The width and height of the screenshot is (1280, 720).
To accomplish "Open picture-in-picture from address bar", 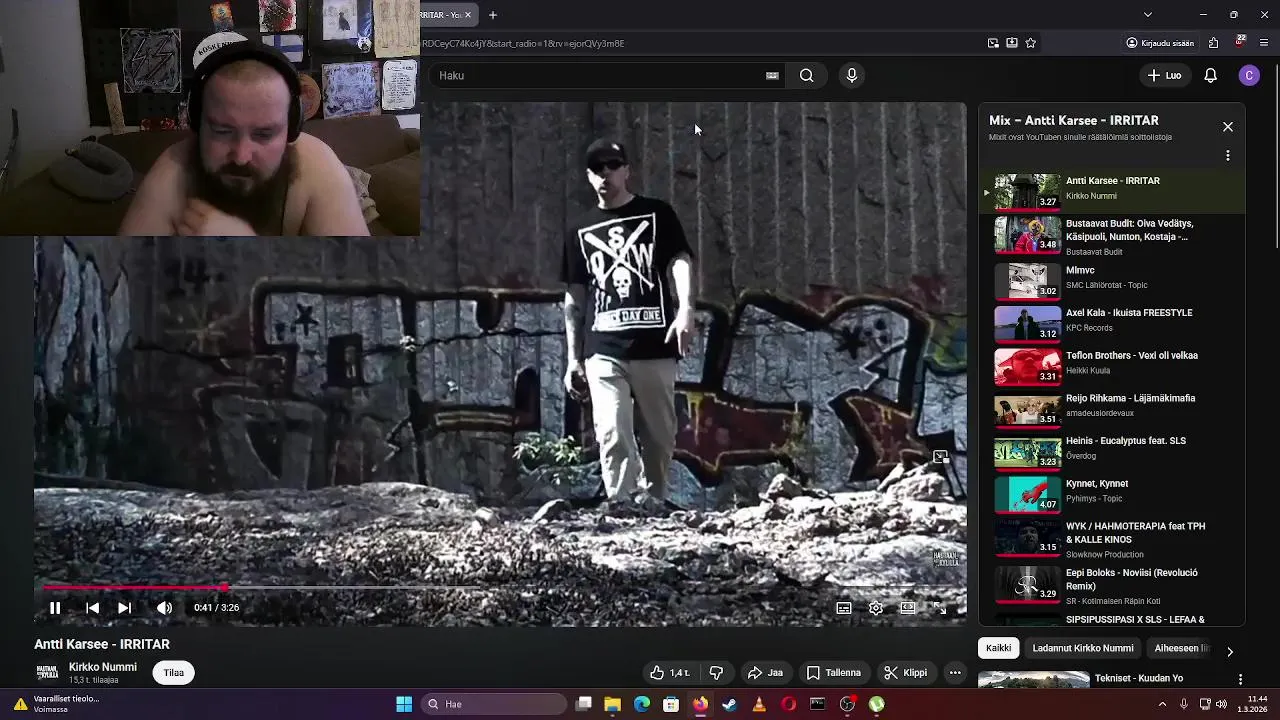I will pos(993,43).
